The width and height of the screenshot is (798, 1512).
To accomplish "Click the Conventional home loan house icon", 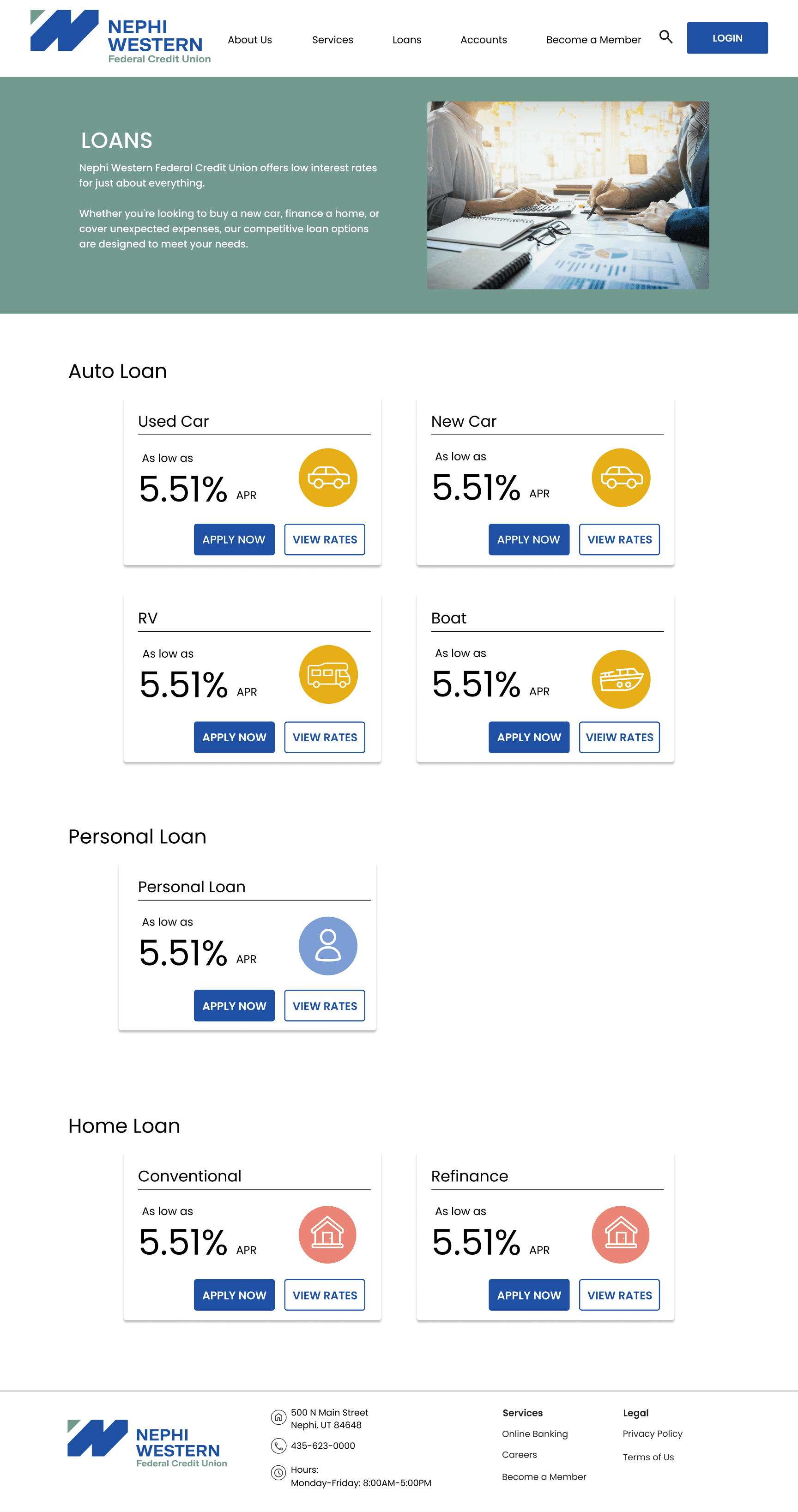I will (x=327, y=1234).
